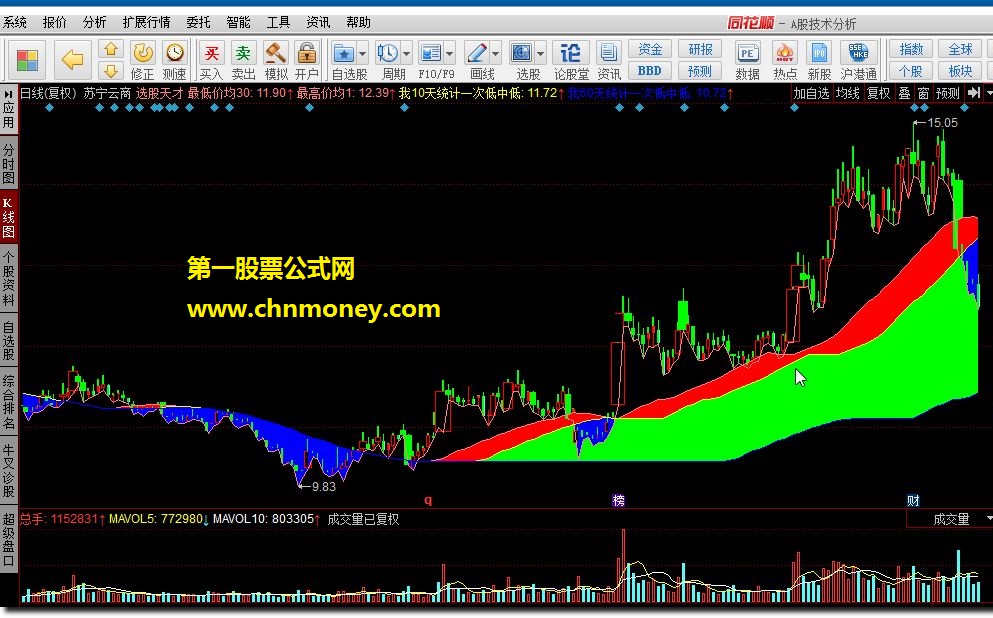Open the 报价 menu
Viewport: 993px width, 618px height.
pyautogui.click(x=54, y=22)
